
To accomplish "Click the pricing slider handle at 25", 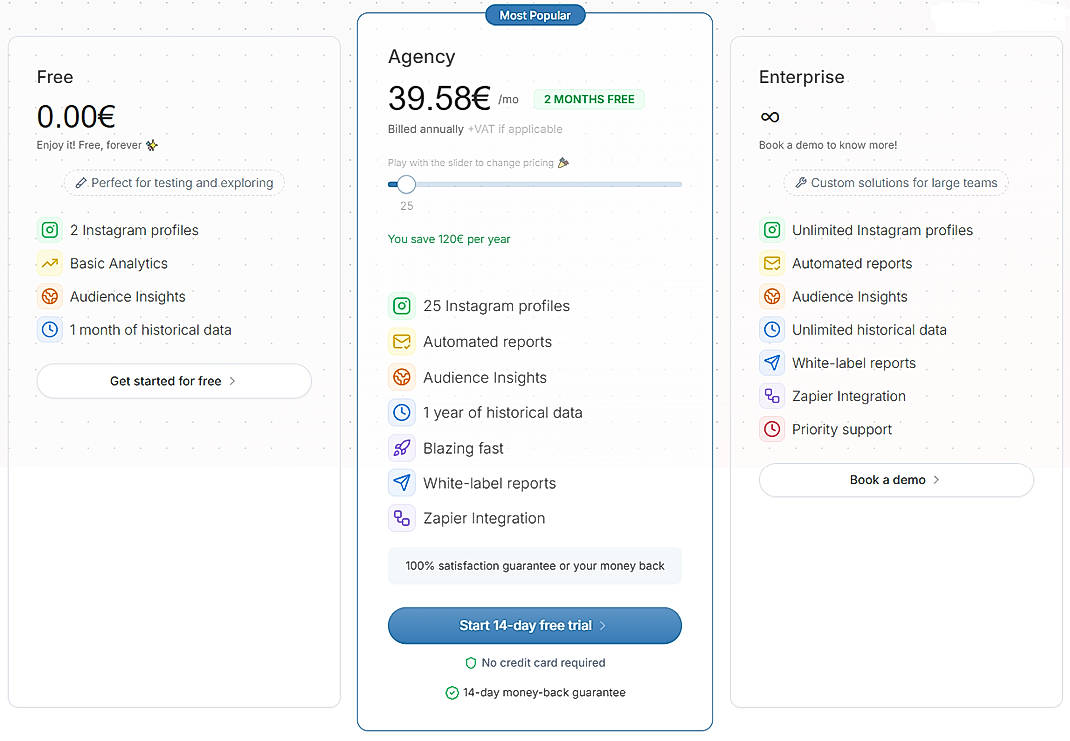I will pyautogui.click(x=406, y=184).
